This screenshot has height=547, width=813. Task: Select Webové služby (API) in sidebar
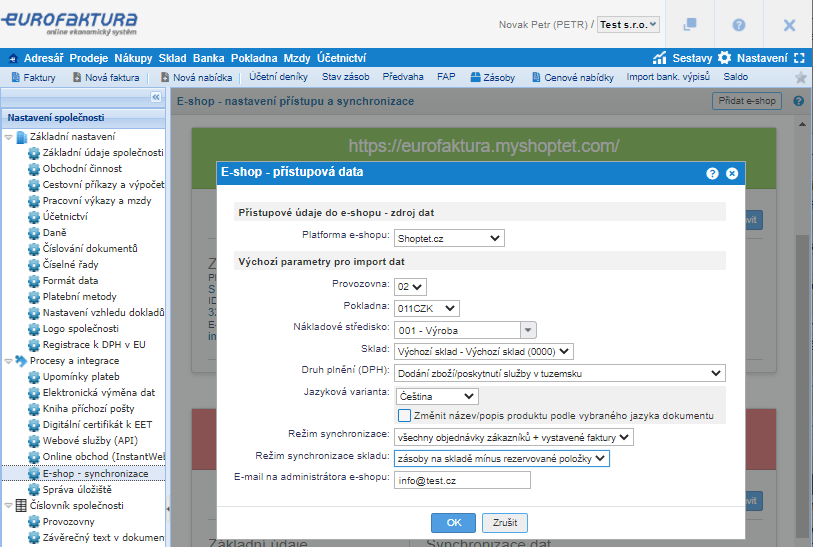pos(88,440)
